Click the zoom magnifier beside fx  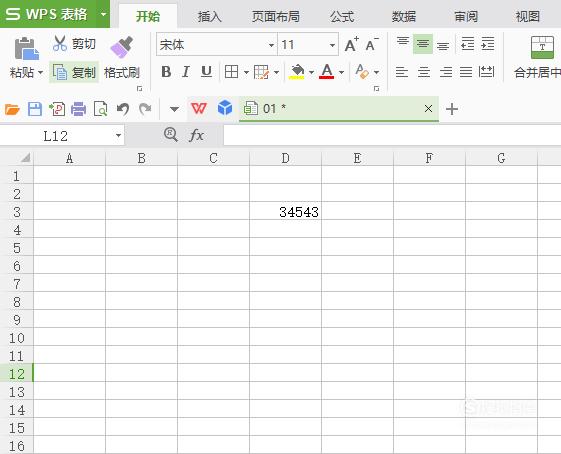pyautogui.click(x=171, y=135)
